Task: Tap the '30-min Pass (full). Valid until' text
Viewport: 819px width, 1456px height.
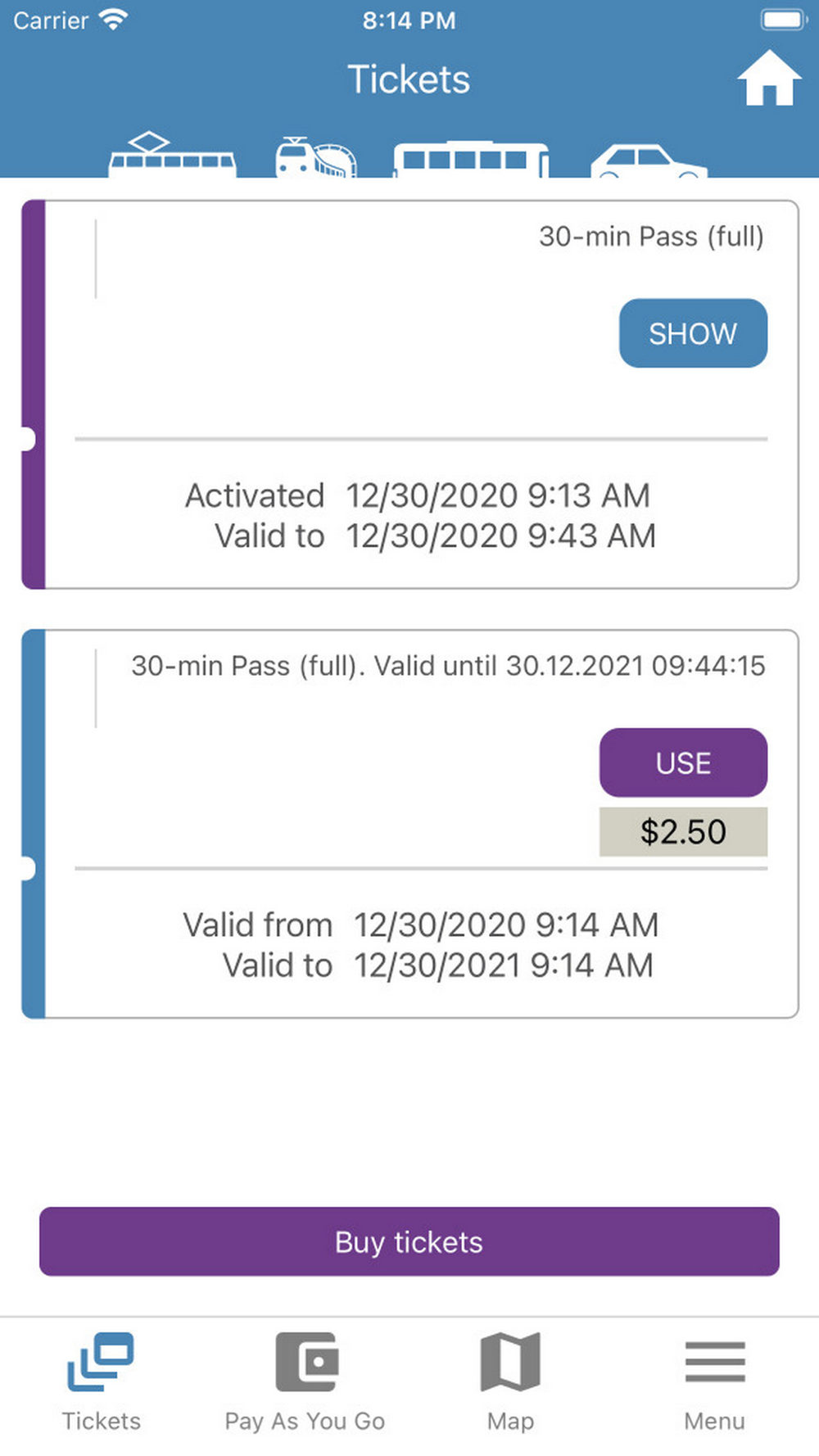Action: 447,666
